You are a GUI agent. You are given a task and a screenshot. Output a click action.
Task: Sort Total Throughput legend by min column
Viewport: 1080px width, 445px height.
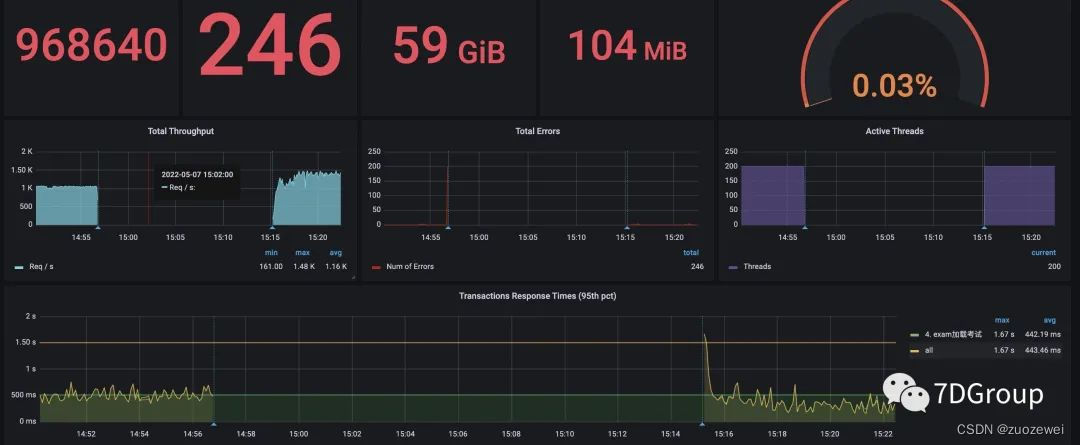click(271, 253)
